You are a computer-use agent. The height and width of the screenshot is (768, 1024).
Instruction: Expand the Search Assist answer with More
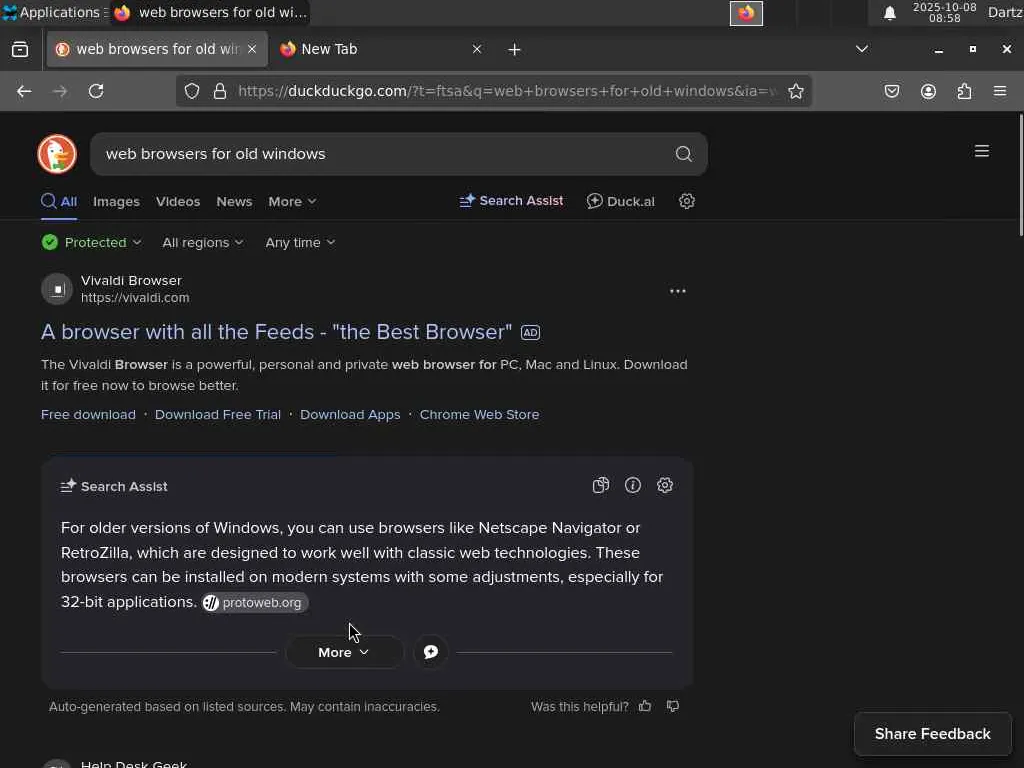coord(344,652)
